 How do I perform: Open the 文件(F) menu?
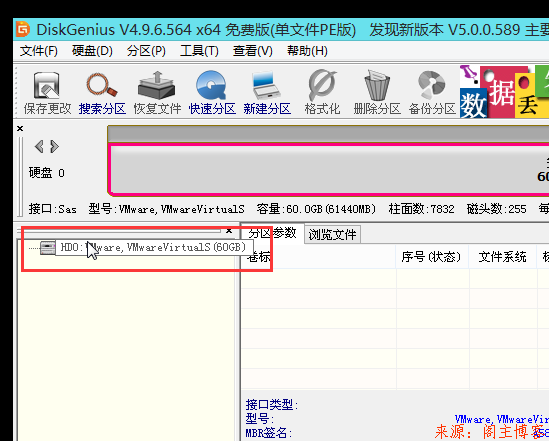click(x=39, y=51)
